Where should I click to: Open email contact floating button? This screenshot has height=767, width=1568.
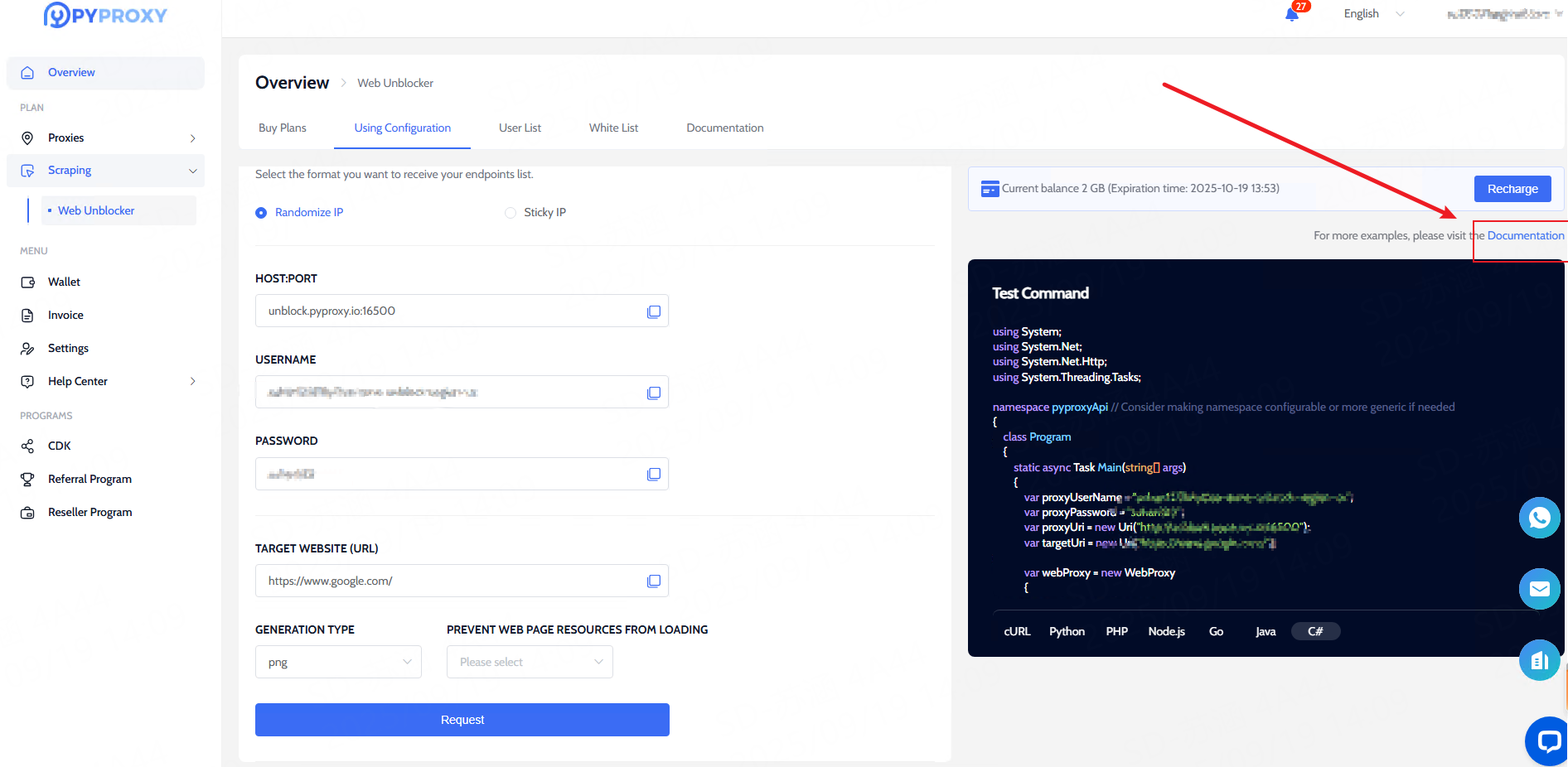pos(1540,589)
